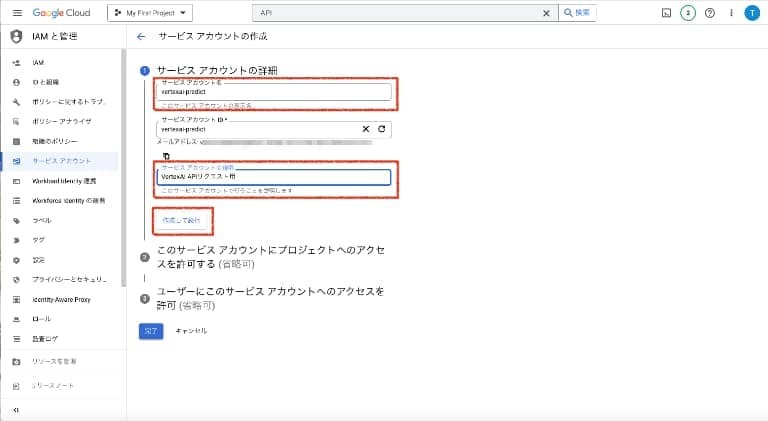The width and height of the screenshot is (768, 421).
Task: Click the タグ chevron icon in sidebar
Action: [x=16, y=240]
